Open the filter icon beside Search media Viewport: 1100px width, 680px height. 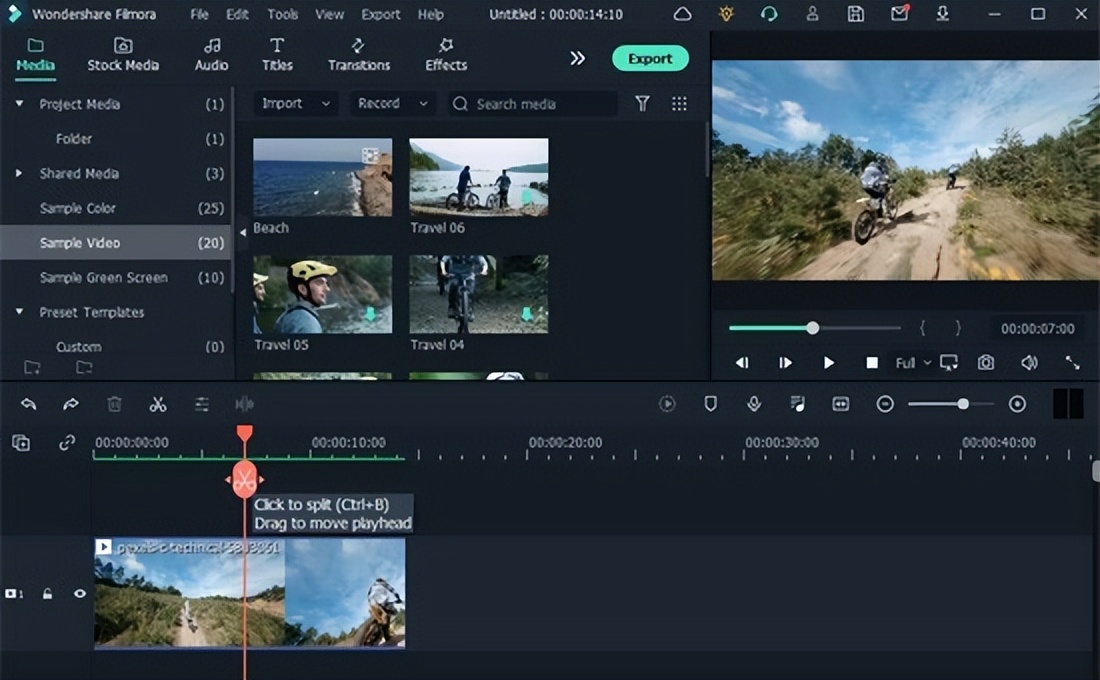pos(643,104)
